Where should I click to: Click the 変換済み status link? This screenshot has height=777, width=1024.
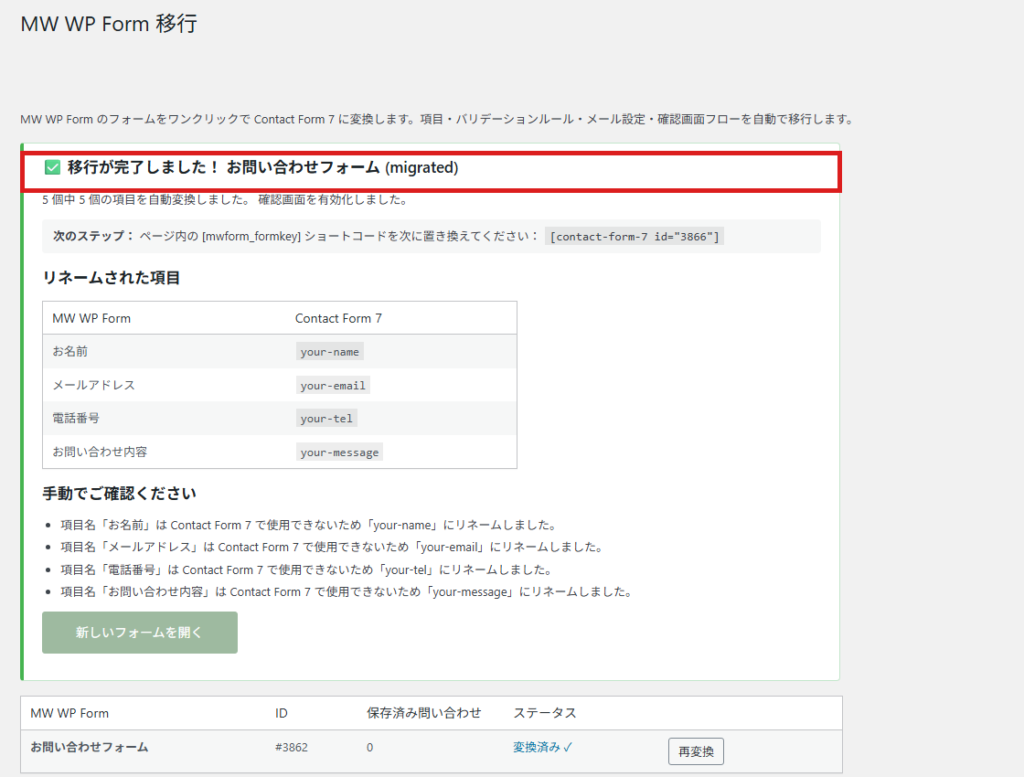(x=543, y=747)
